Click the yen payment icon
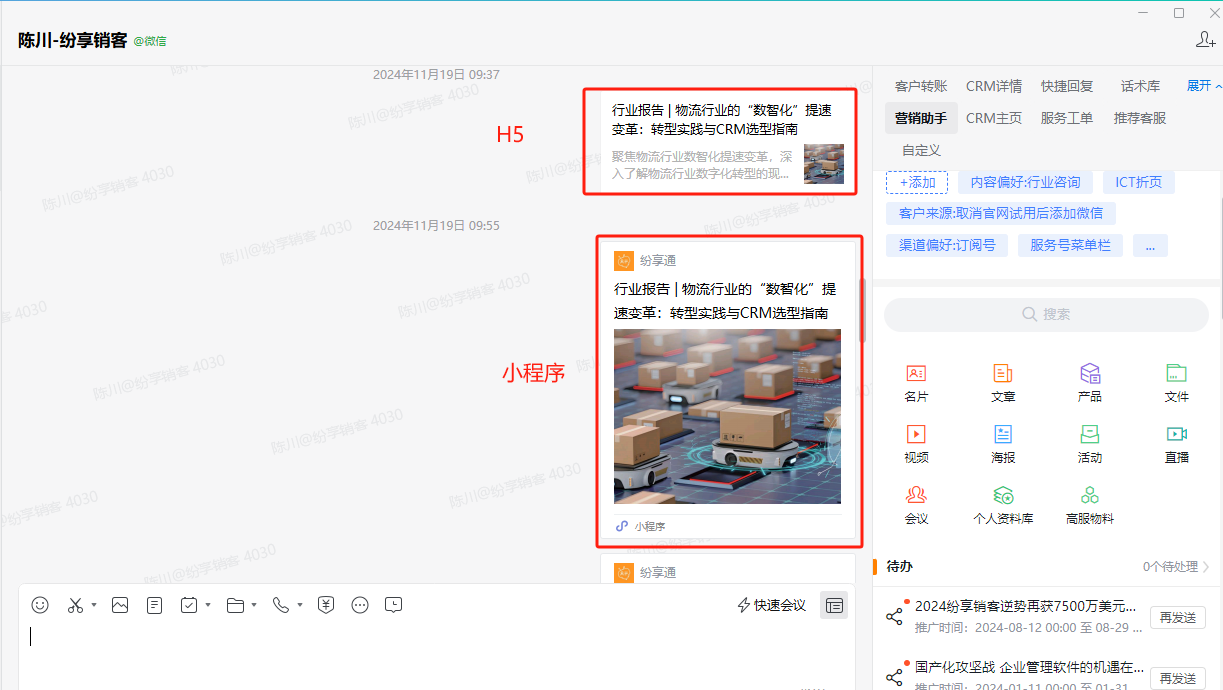1223x690 pixels. click(x=326, y=605)
